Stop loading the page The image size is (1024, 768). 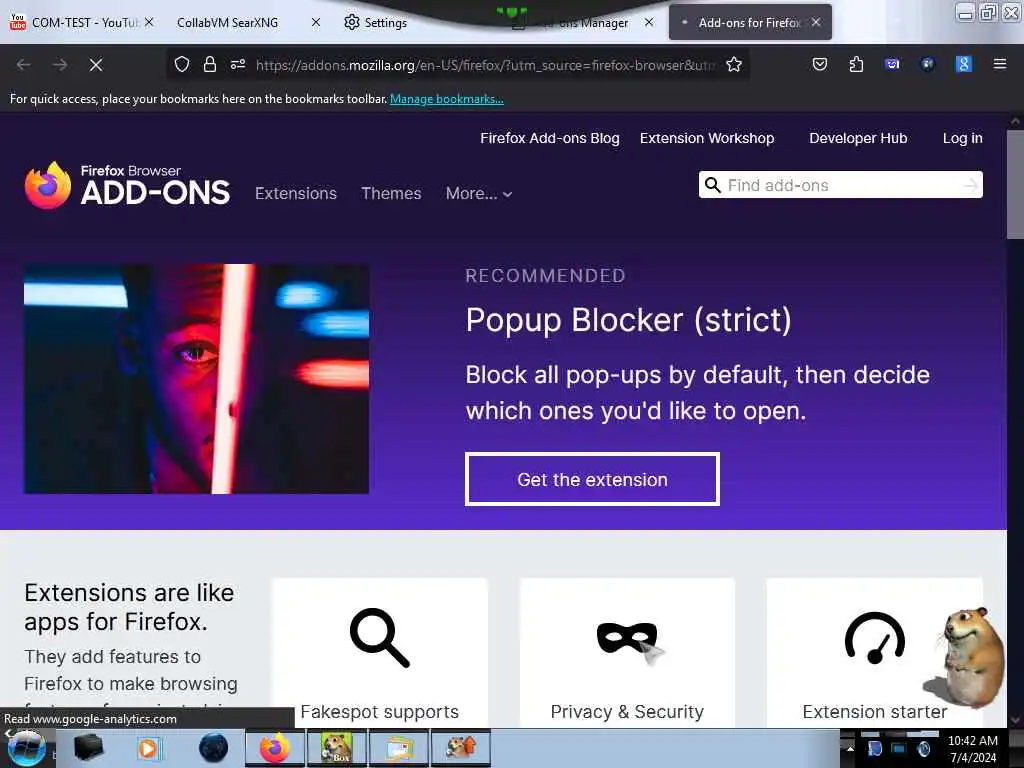click(x=96, y=65)
